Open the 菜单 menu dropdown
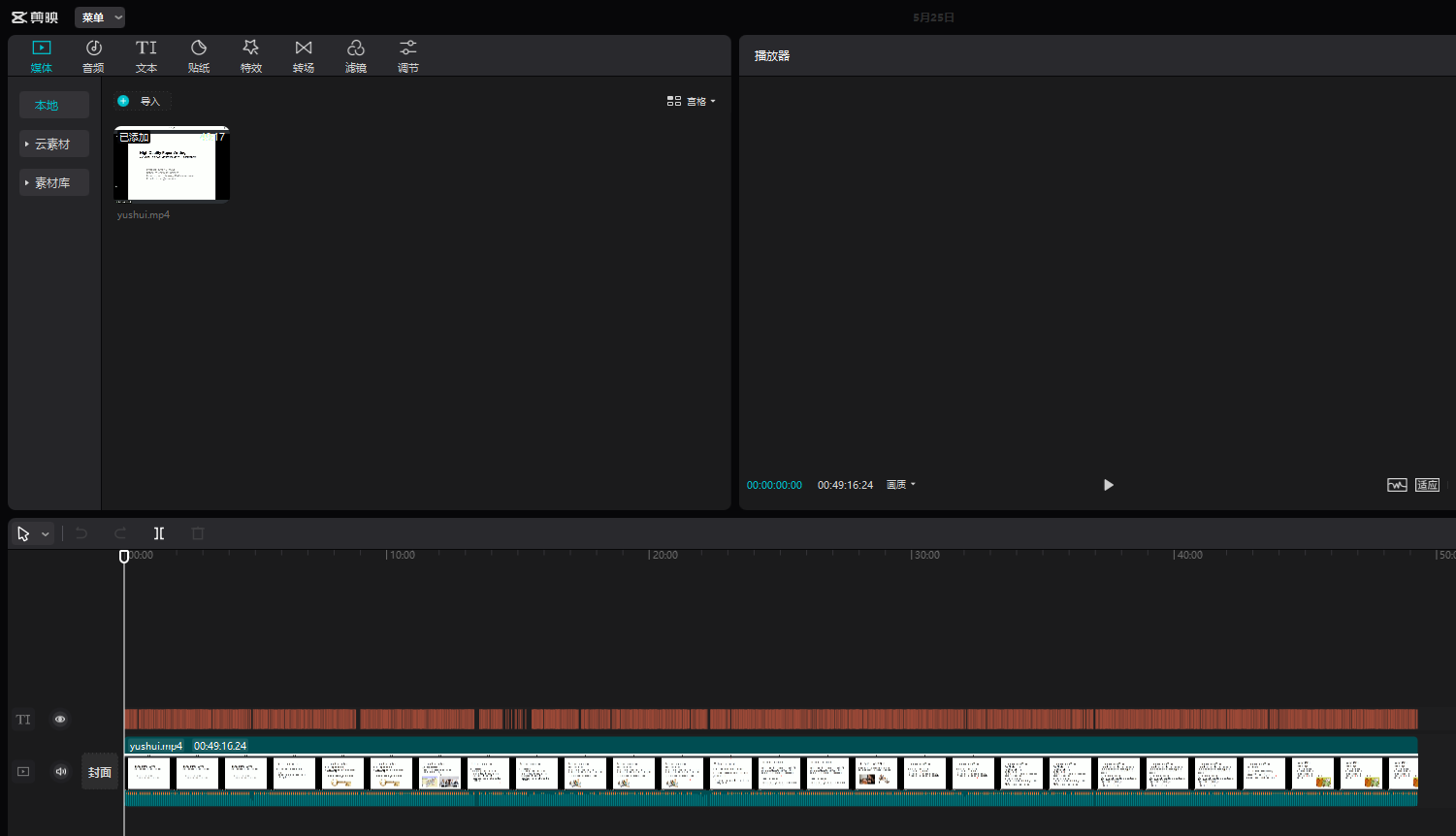 click(100, 17)
